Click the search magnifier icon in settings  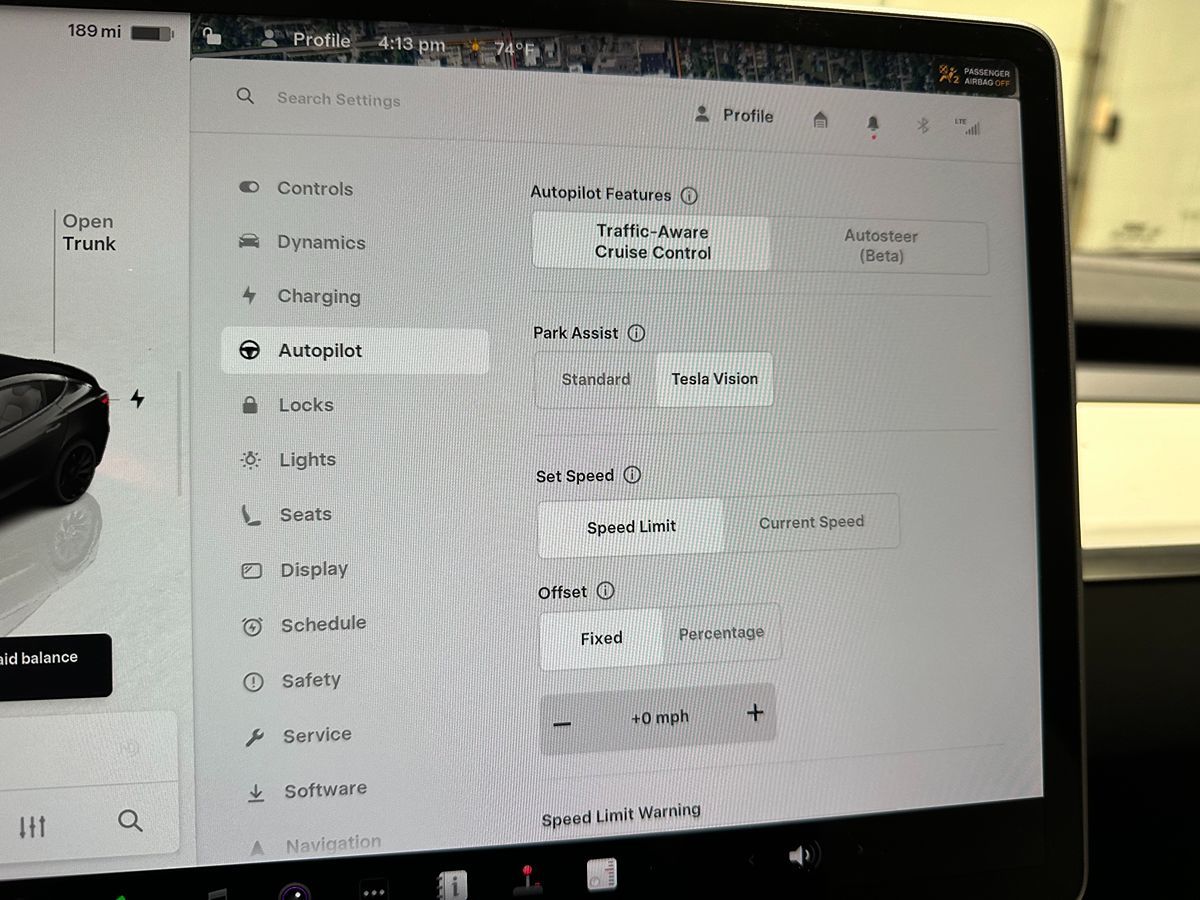(245, 96)
